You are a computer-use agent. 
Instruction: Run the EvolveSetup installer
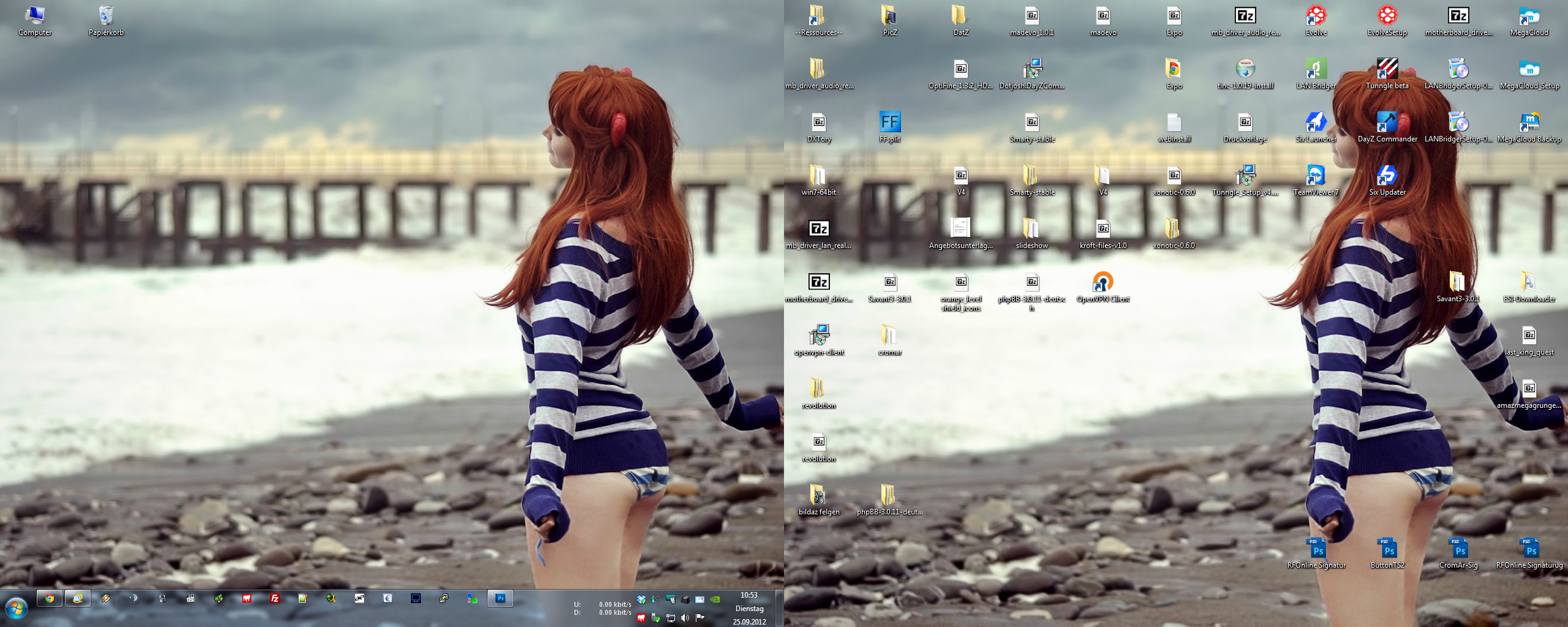[x=1387, y=21]
